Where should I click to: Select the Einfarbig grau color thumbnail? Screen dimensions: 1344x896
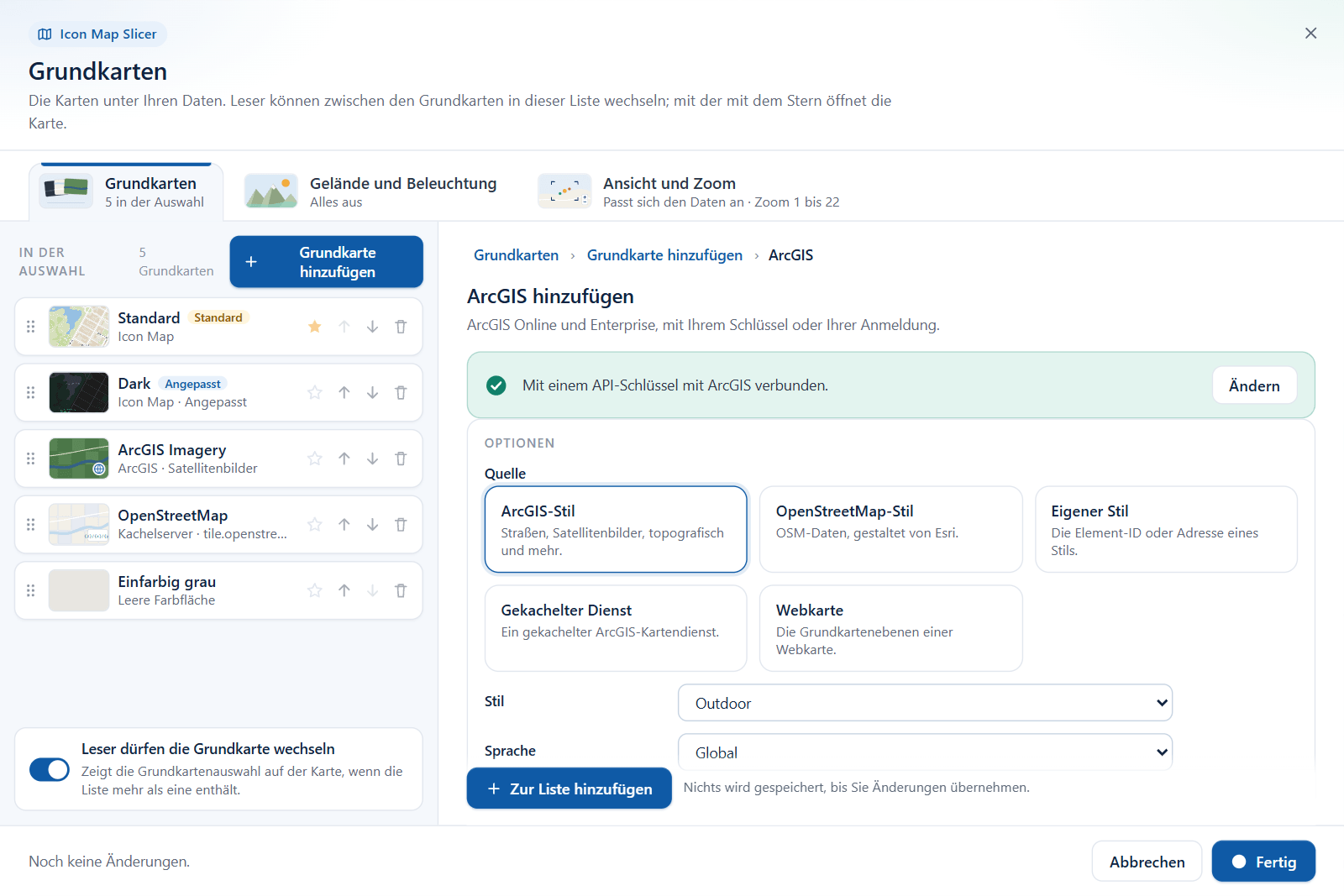pyautogui.click(x=79, y=590)
